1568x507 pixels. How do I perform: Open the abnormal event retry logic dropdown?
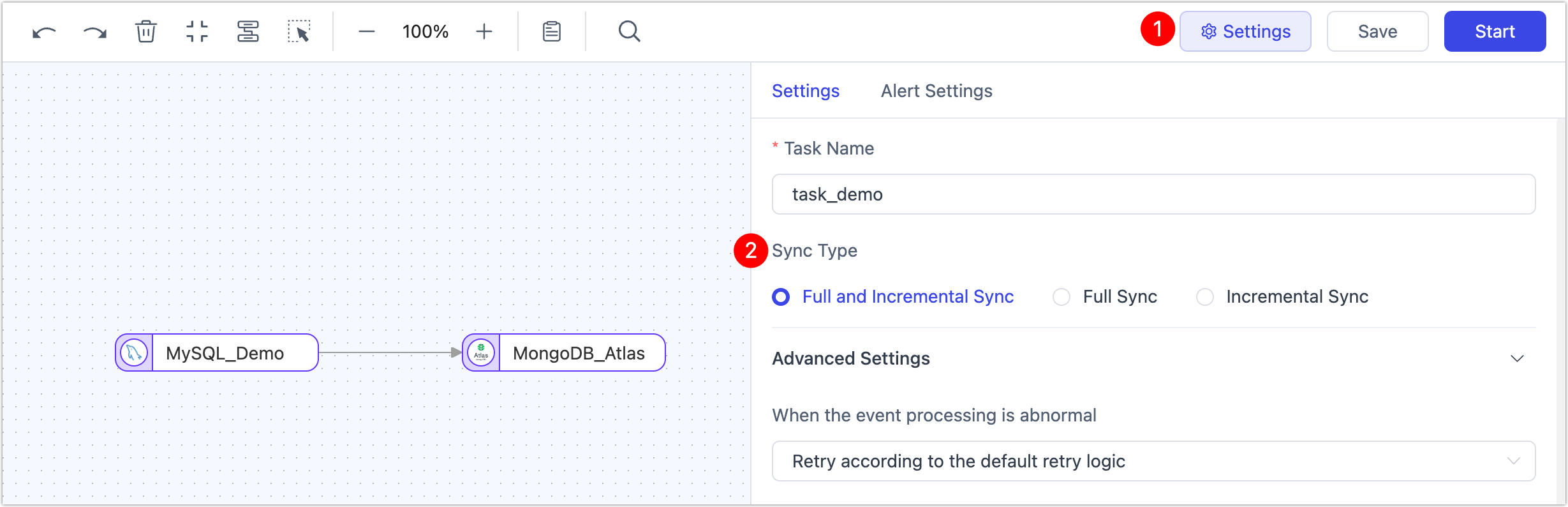coord(1153,461)
